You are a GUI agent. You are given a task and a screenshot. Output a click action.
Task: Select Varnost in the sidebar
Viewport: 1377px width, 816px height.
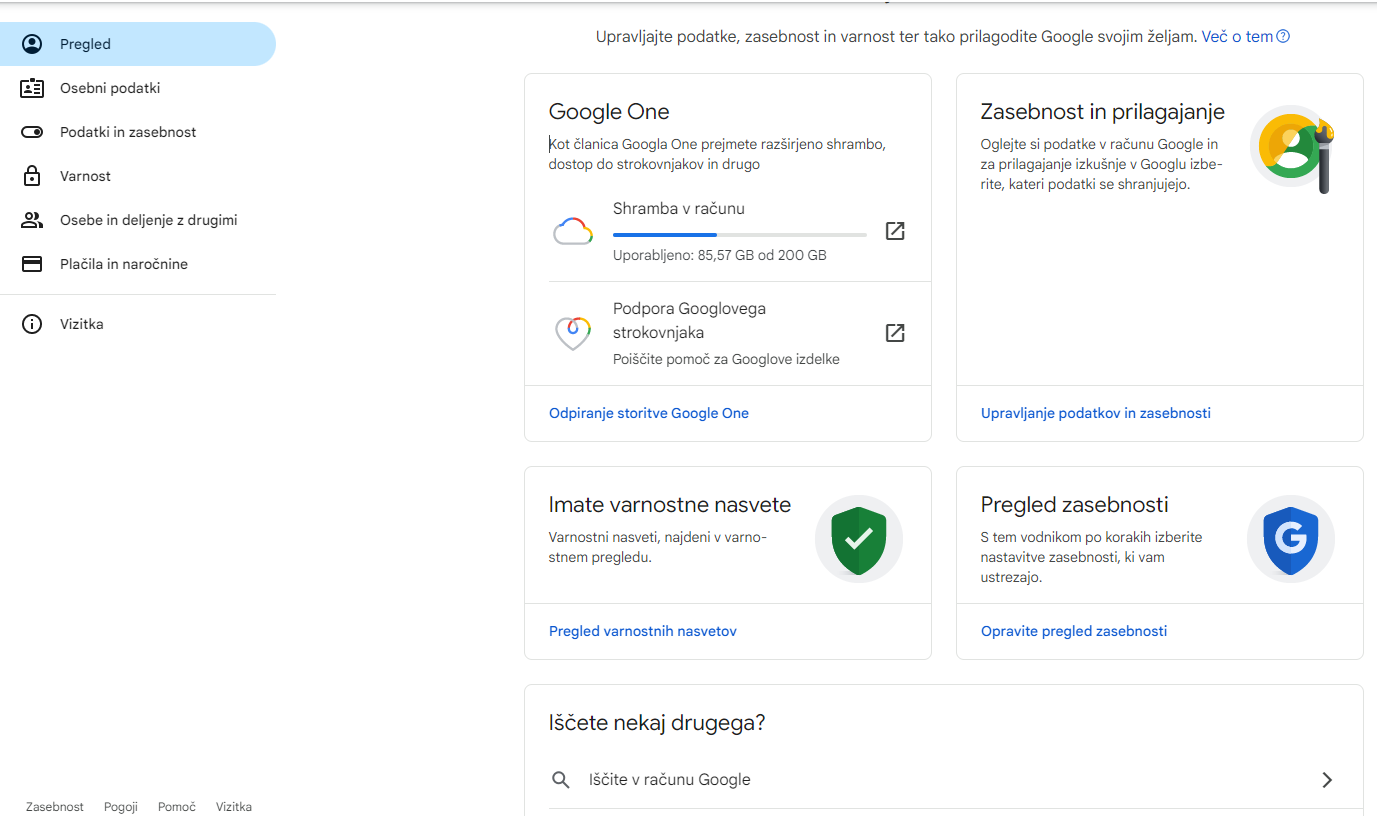(x=138, y=176)
